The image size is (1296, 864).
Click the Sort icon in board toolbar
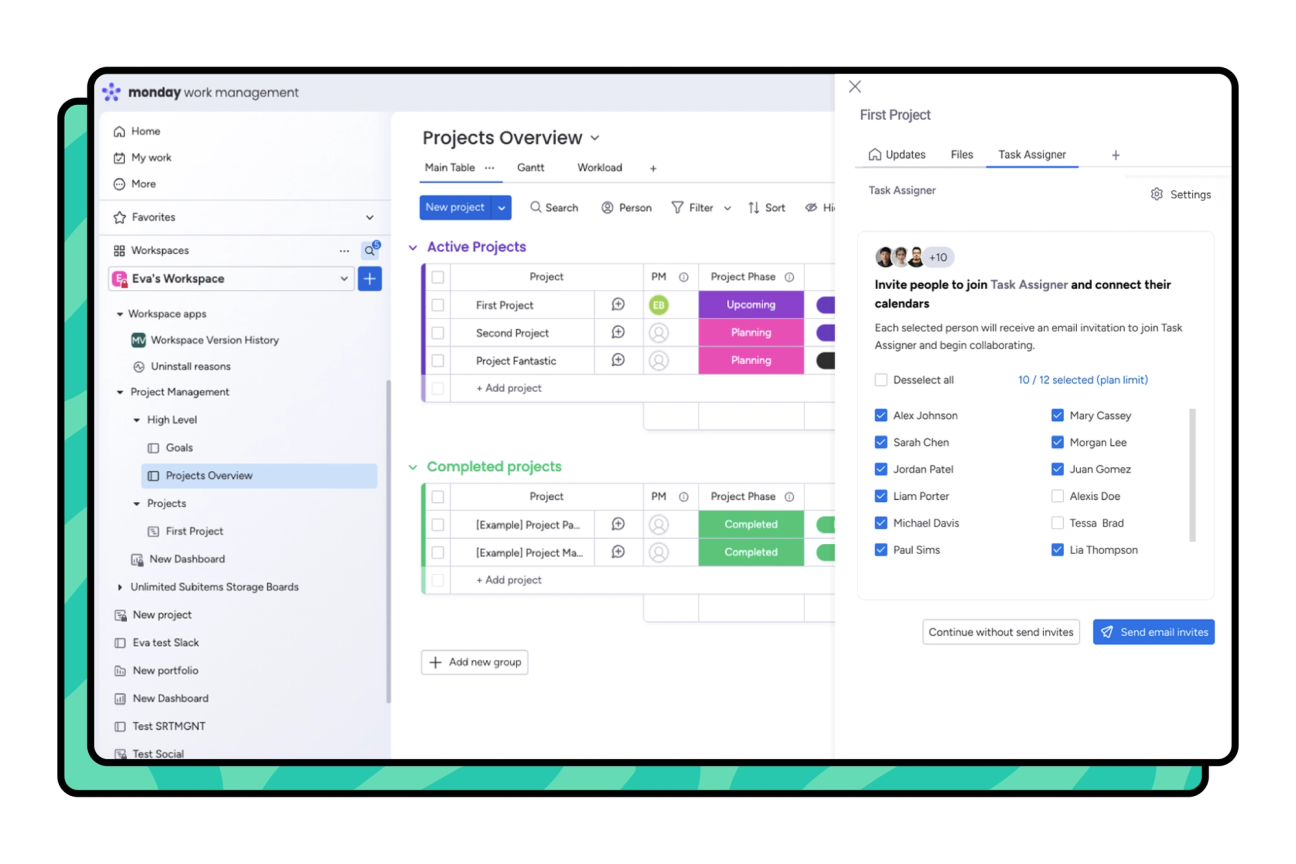754,208
